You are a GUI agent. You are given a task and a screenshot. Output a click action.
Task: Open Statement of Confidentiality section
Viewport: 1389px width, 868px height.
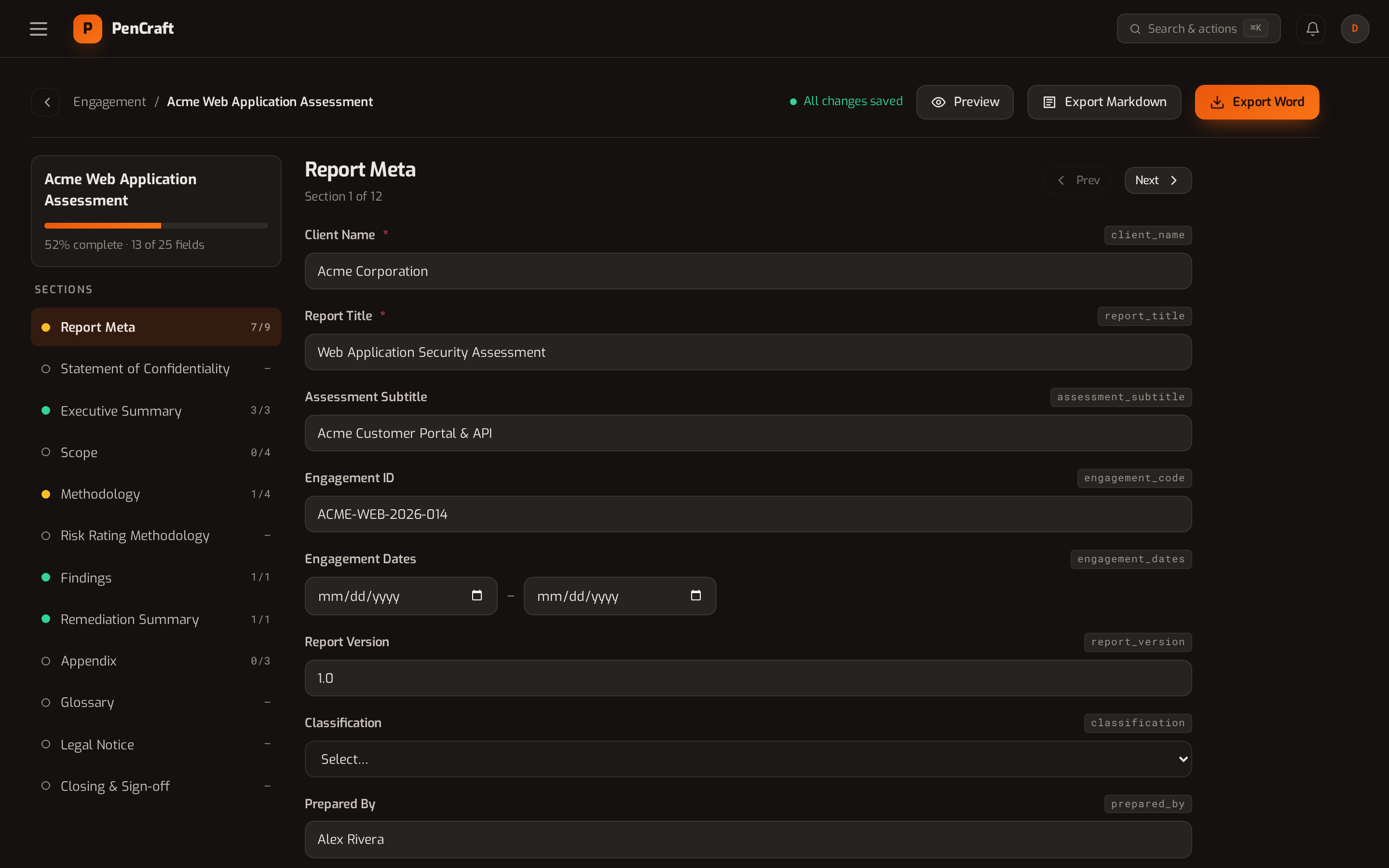[156, 368]
